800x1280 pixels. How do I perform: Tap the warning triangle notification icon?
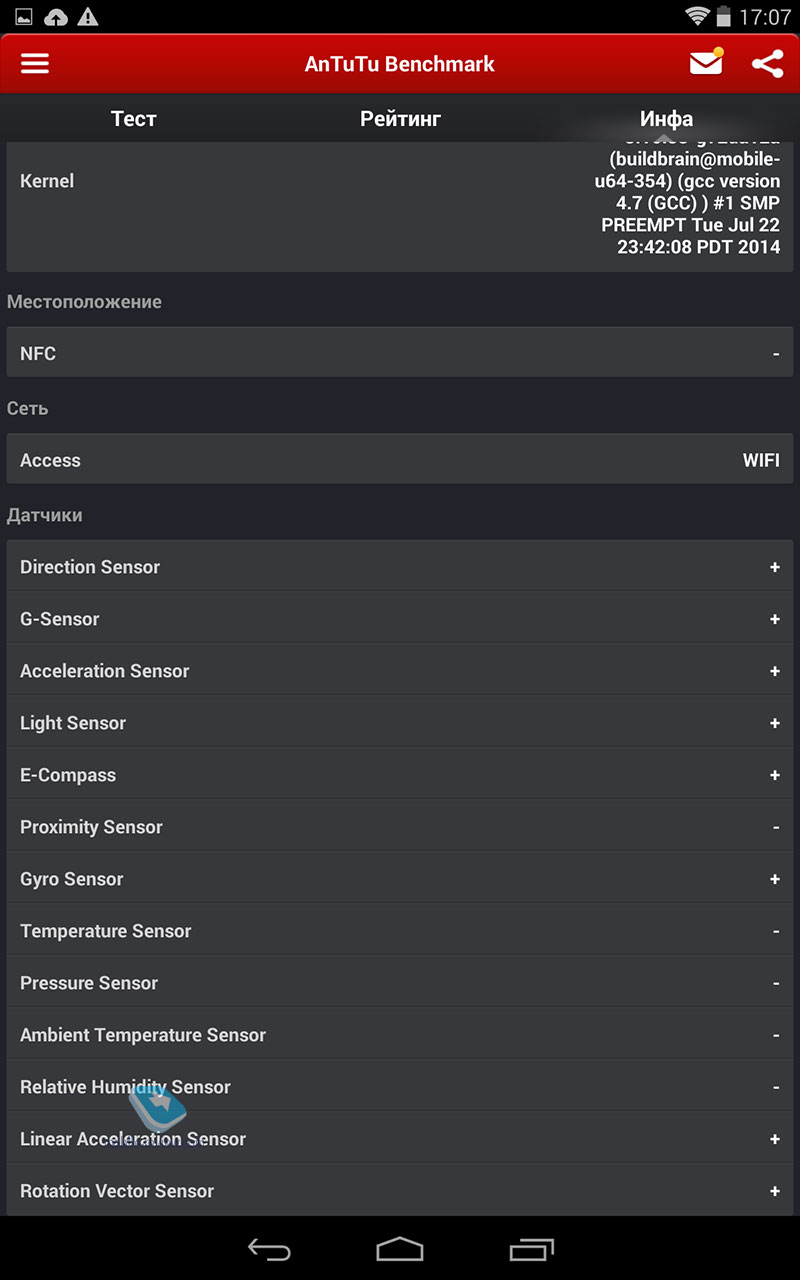(x=88, y=16)
